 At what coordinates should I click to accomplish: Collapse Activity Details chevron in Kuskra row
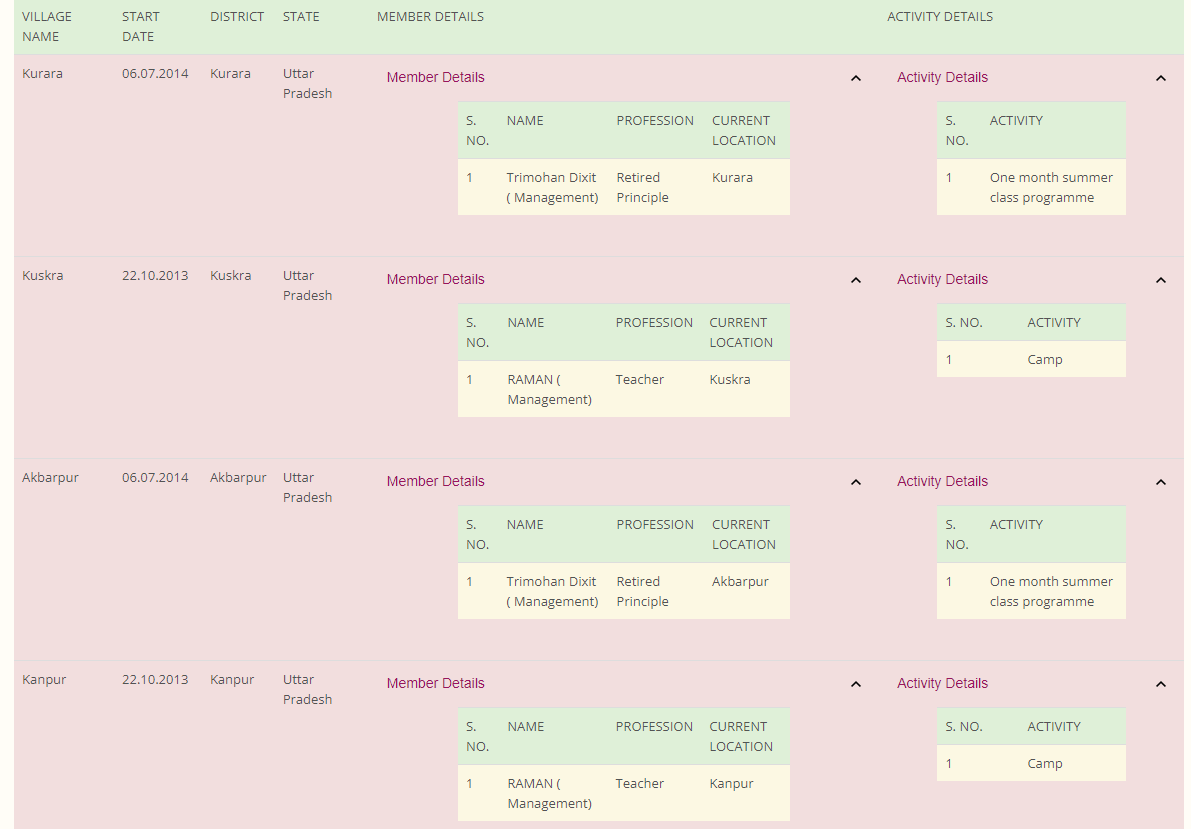point(1160,280)
